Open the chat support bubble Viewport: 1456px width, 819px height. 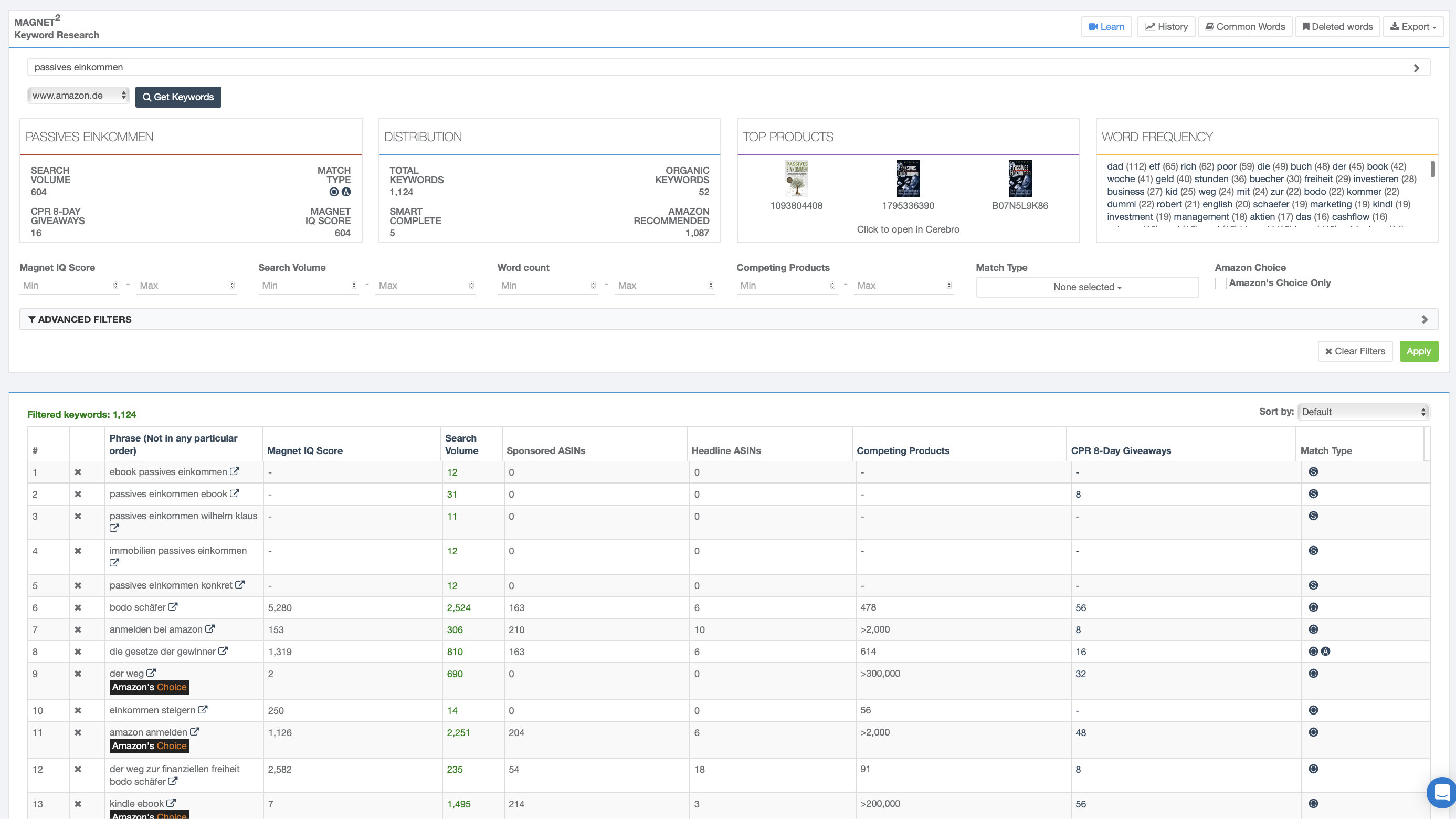pyautogui.click(x=1442, y=792)
